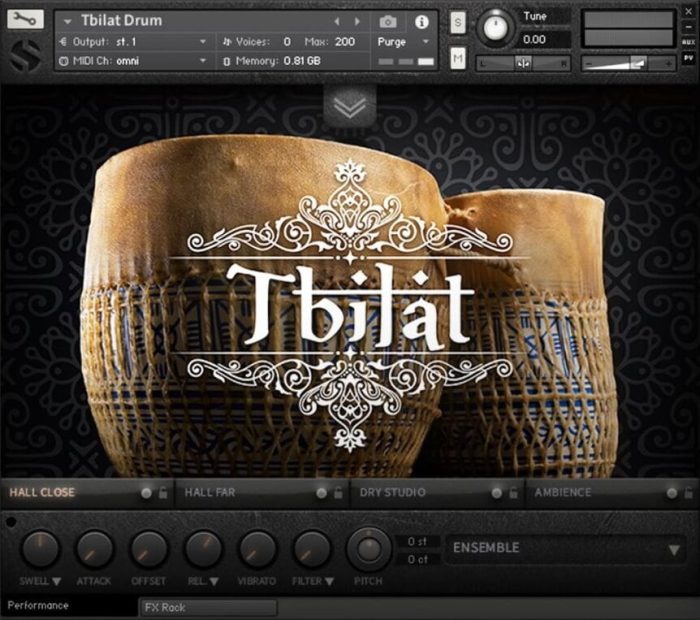
Task: Minimize the instrument view with minus button
Action: point(688,27)
